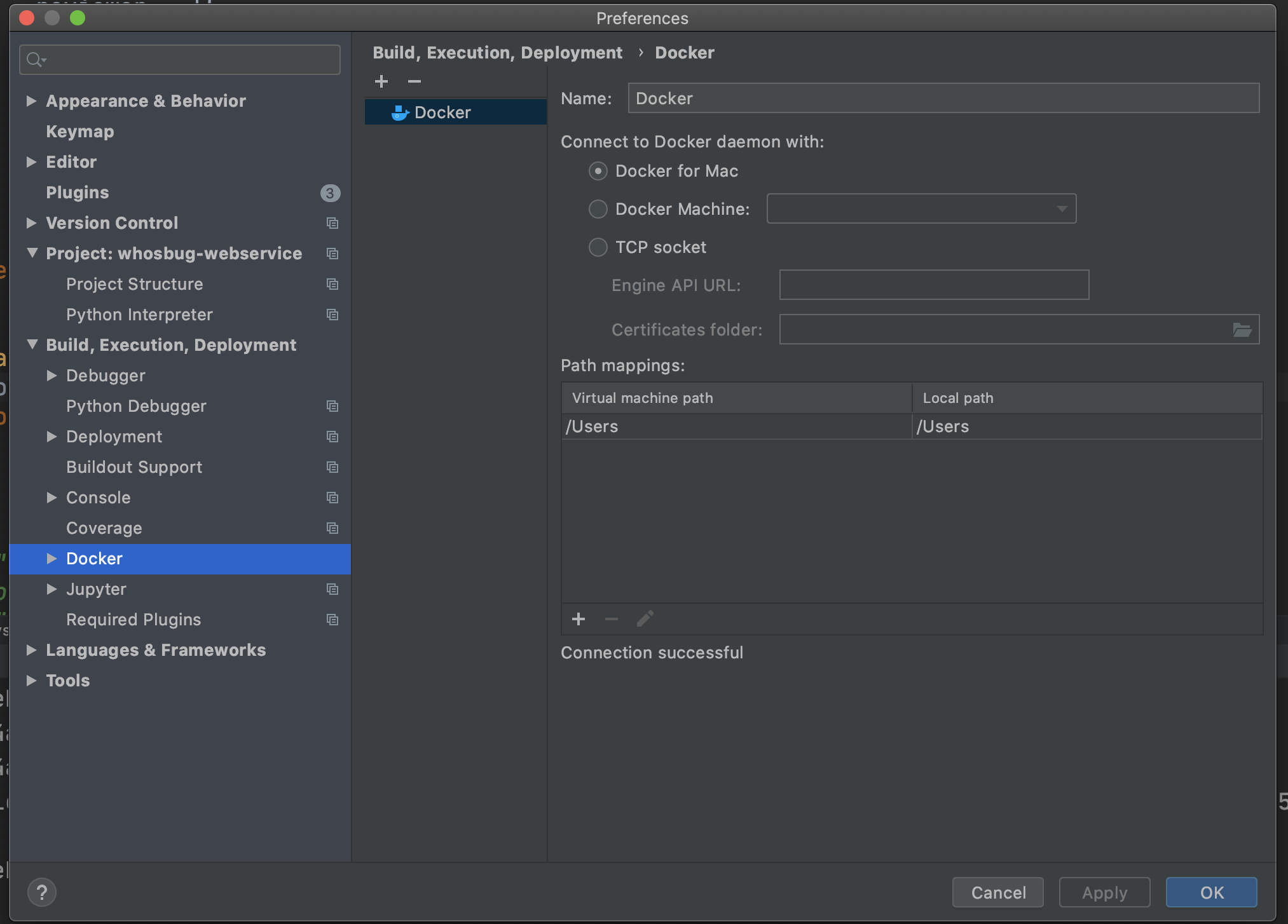The image size is (1288, 924).
Task: Click project-level icon beside Project Structure
Action: click(332, 284)
